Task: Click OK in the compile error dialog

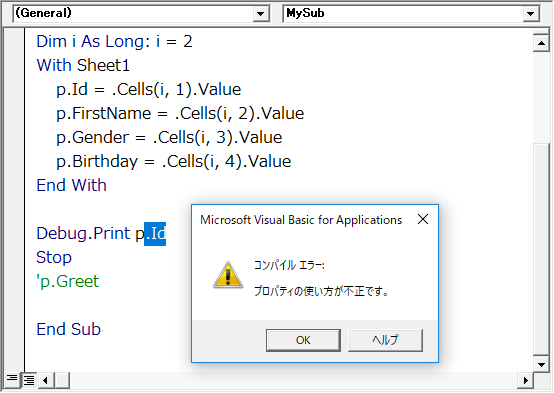Action: tap(303, 340)
